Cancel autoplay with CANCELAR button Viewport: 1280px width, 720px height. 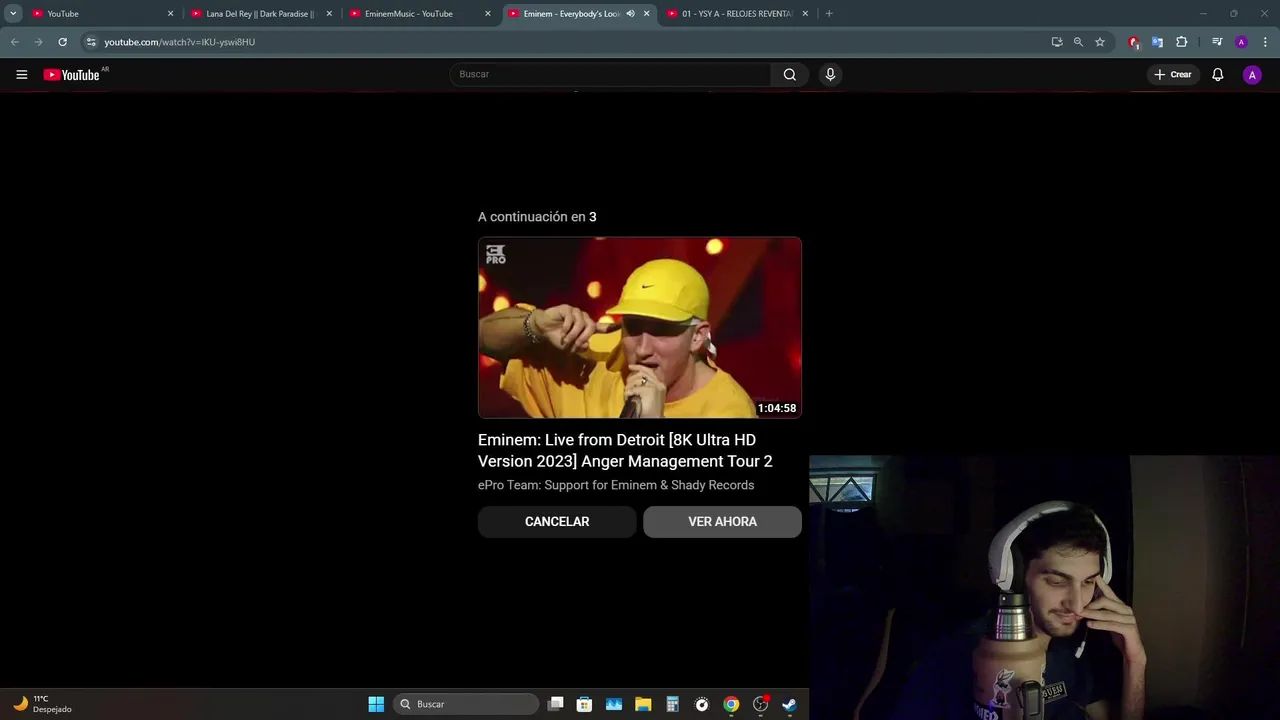click(557, 522)
